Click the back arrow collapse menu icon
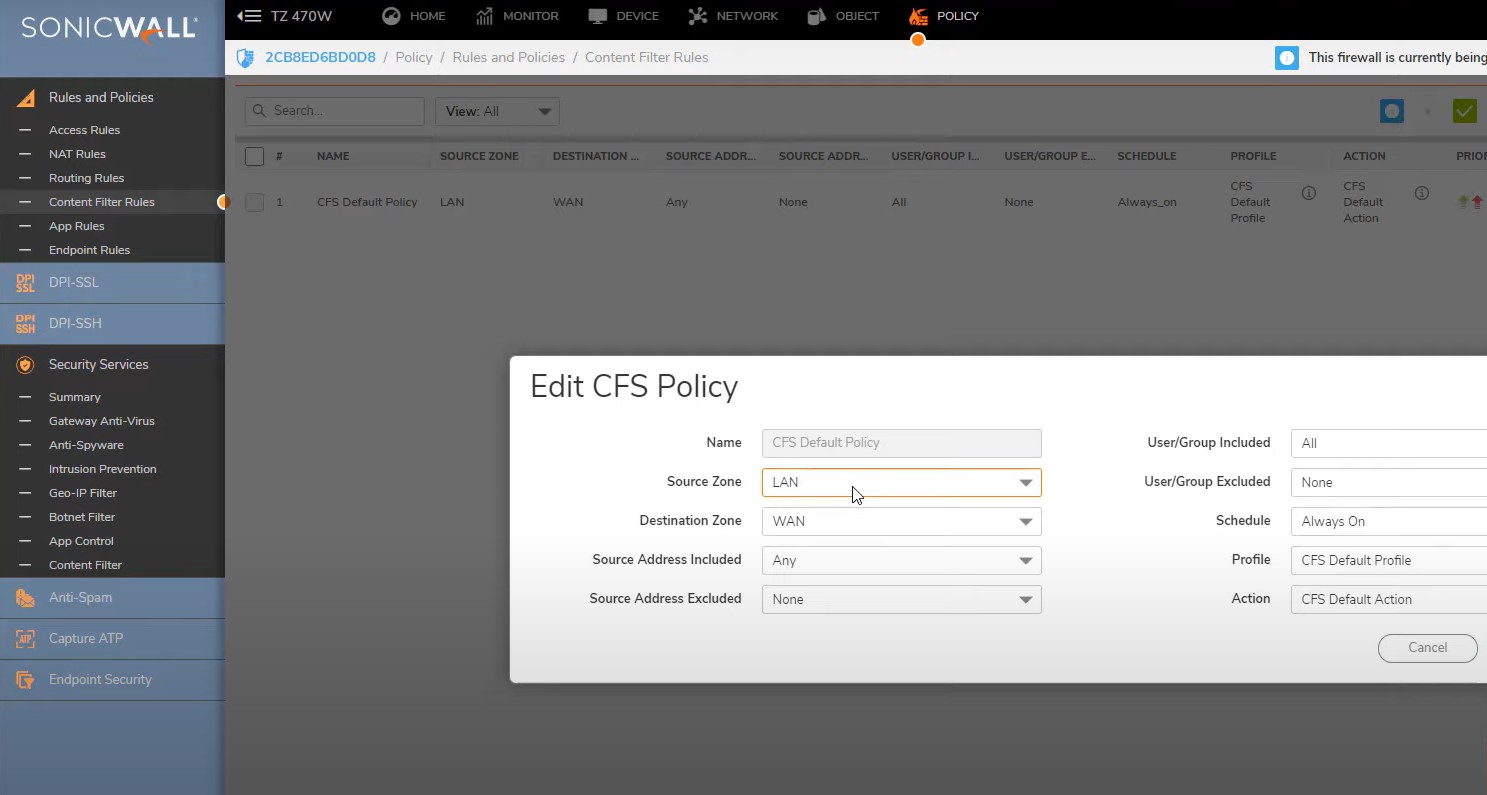The width and height of the screenshot is (1487, 795). [249, 16]
